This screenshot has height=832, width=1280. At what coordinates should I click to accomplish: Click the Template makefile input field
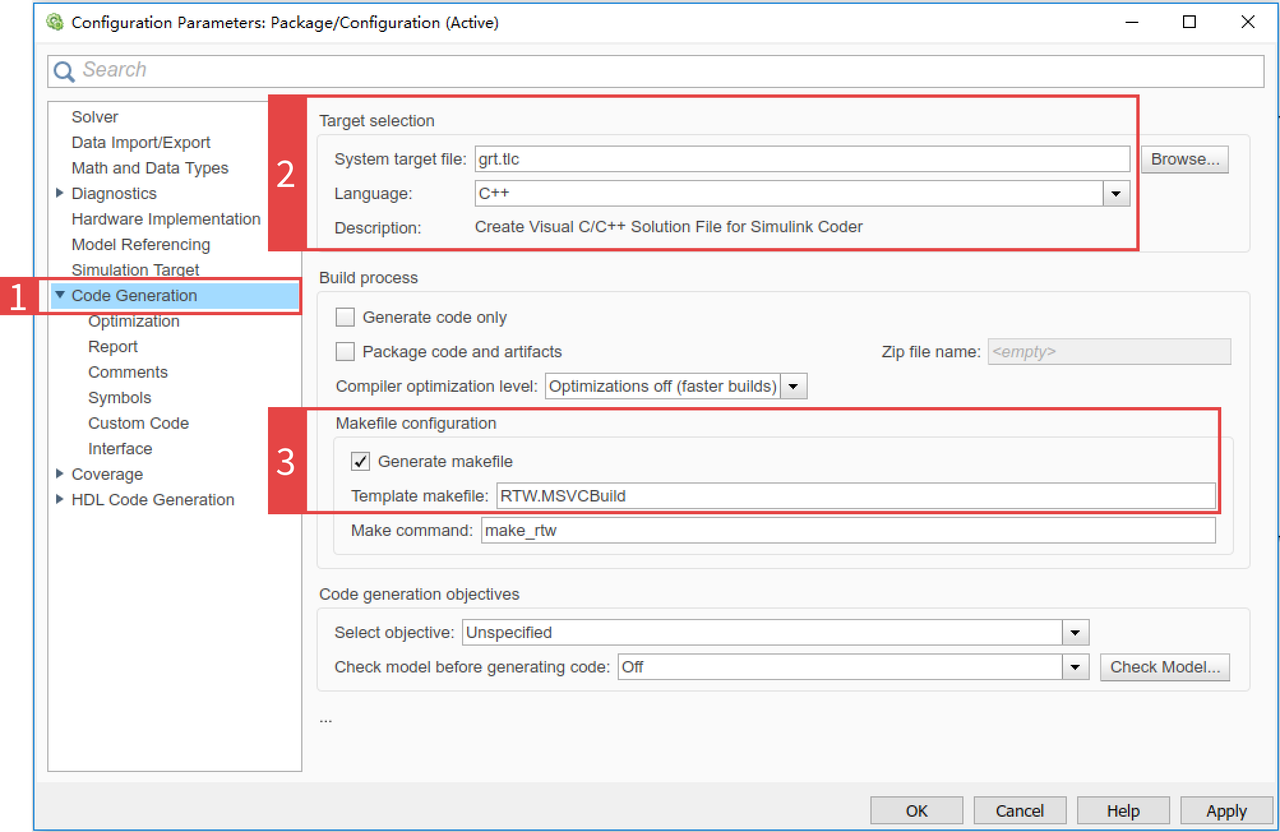click(x=855, y=495)
